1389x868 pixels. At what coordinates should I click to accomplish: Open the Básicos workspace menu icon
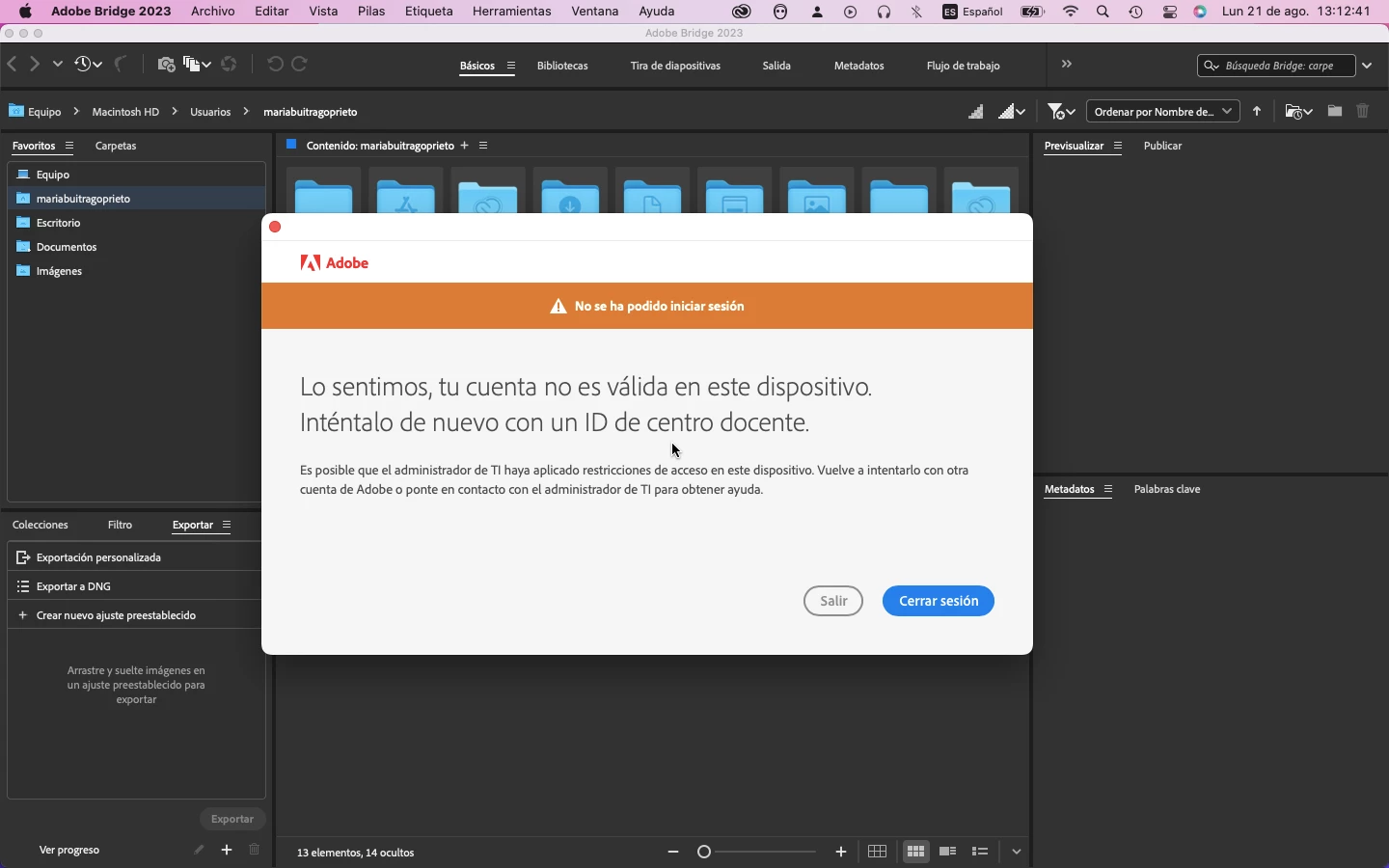tap(511, 67)
